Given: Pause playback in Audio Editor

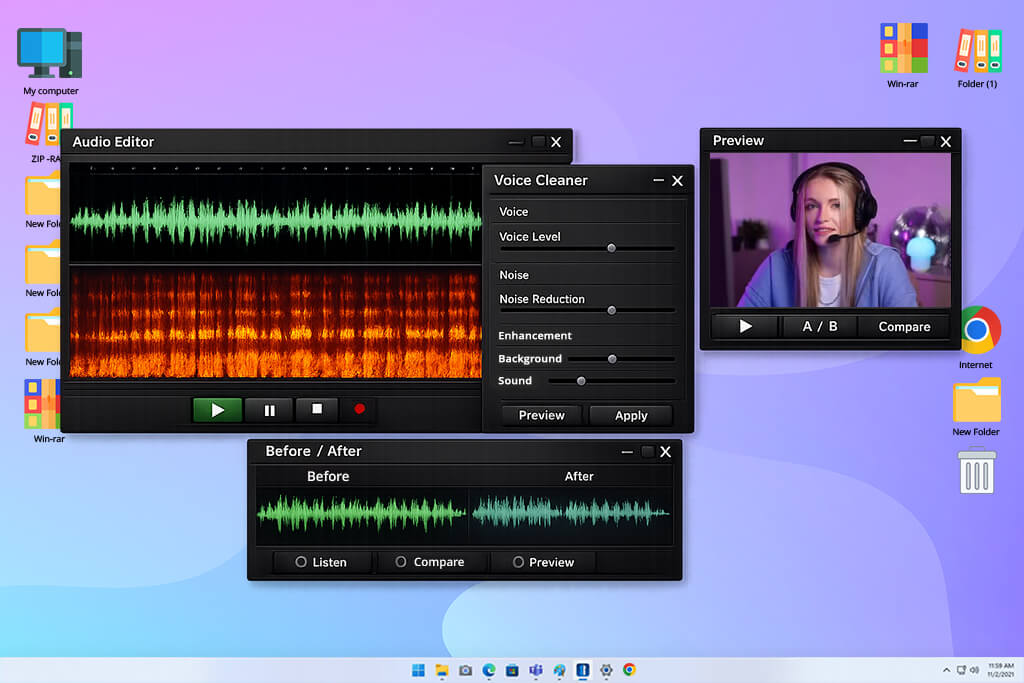Looking at the screenshot, I should tap(269, 410).
